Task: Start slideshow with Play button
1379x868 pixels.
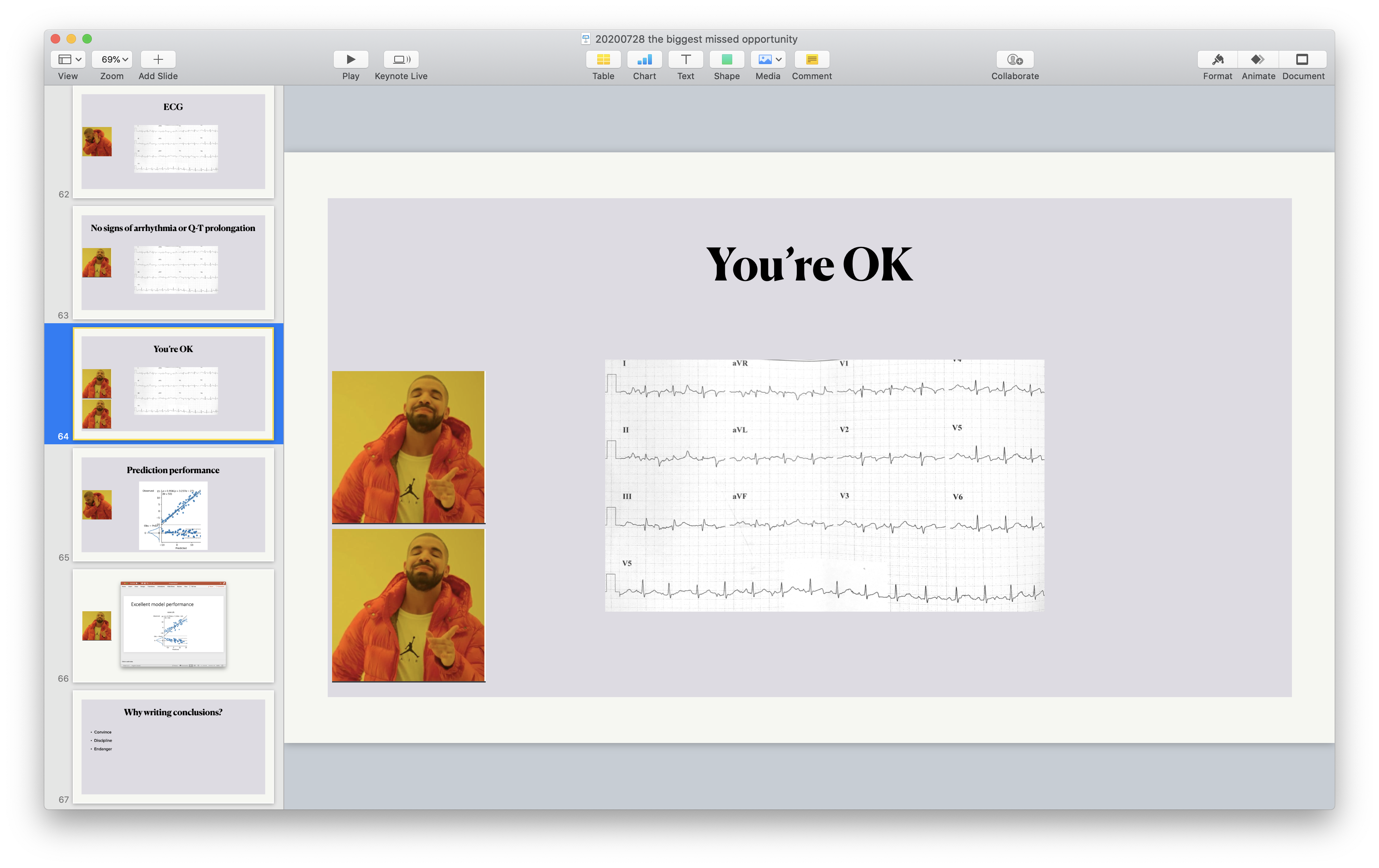Action: tap(350, 60)
